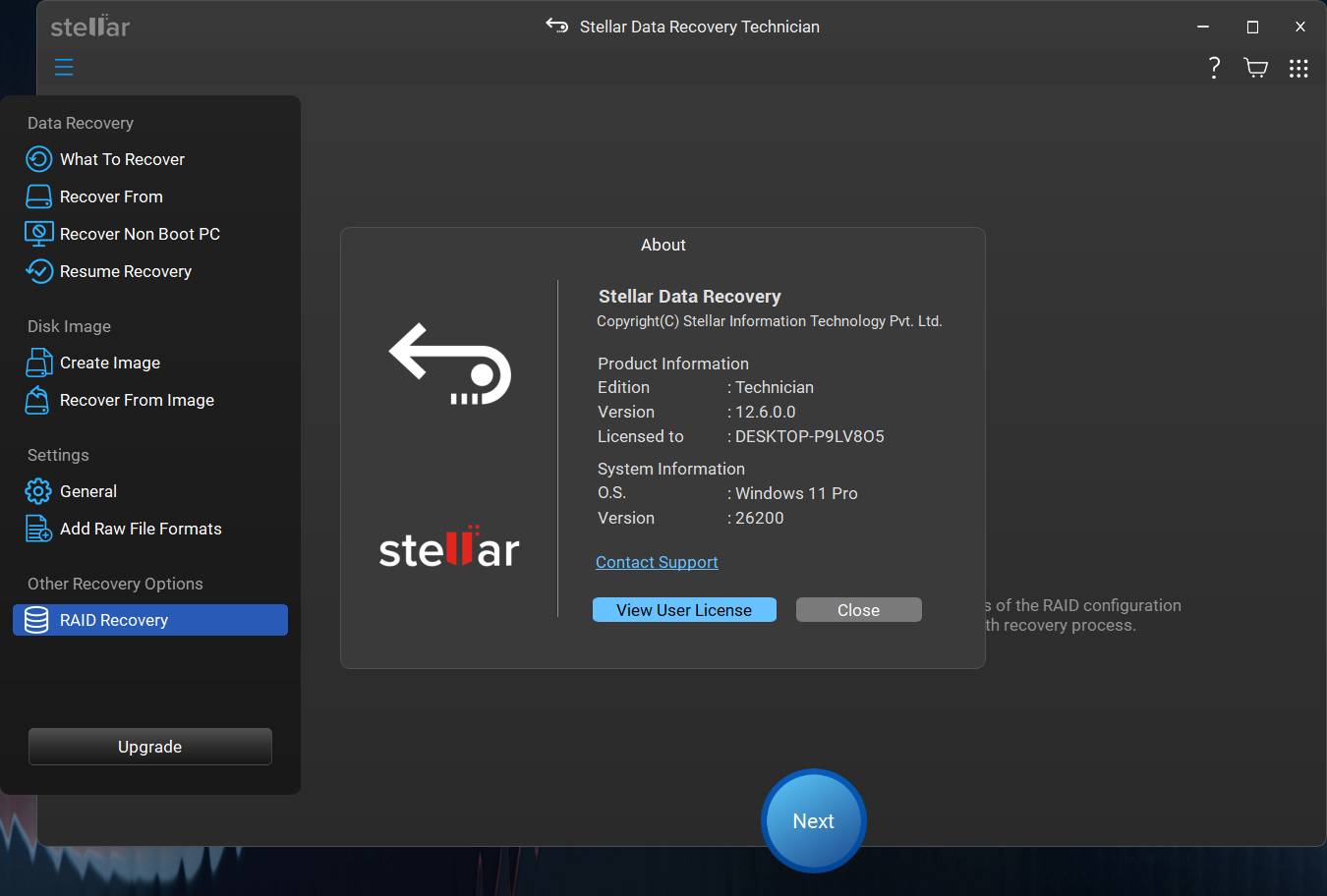Image resolution: width=1327 pixels, height=896 pixels.
Task: Click the Settings section header
Action: pos(58,455)
